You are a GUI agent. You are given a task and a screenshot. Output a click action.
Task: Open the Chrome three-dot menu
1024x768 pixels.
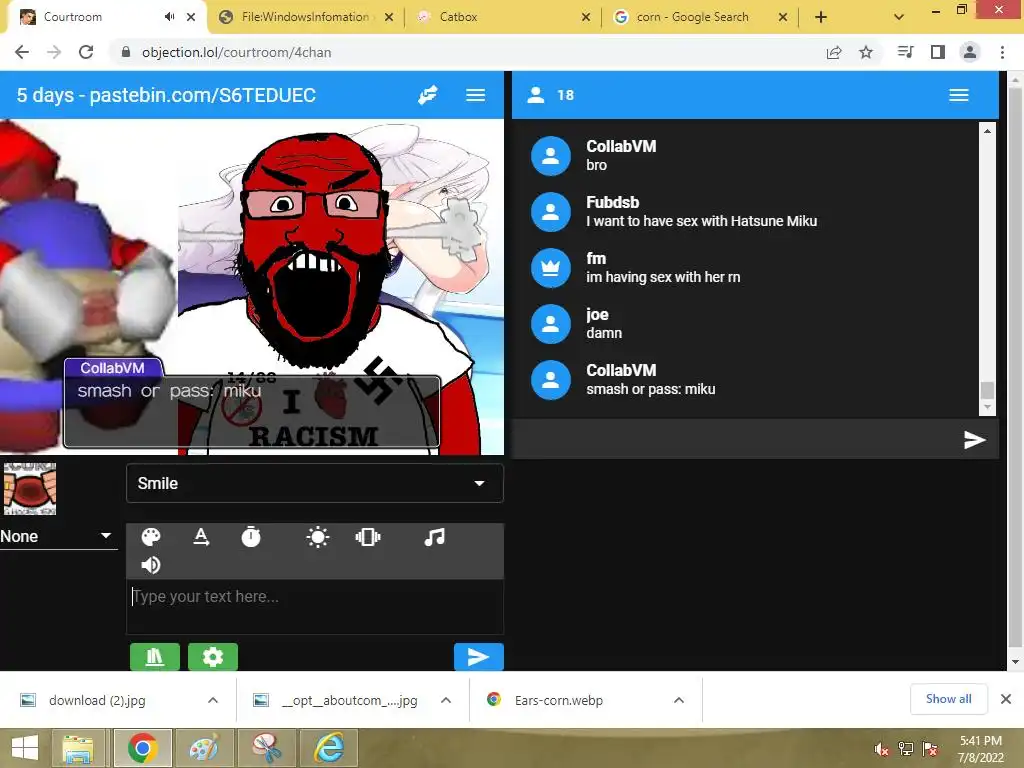(x=1002, y=52)
